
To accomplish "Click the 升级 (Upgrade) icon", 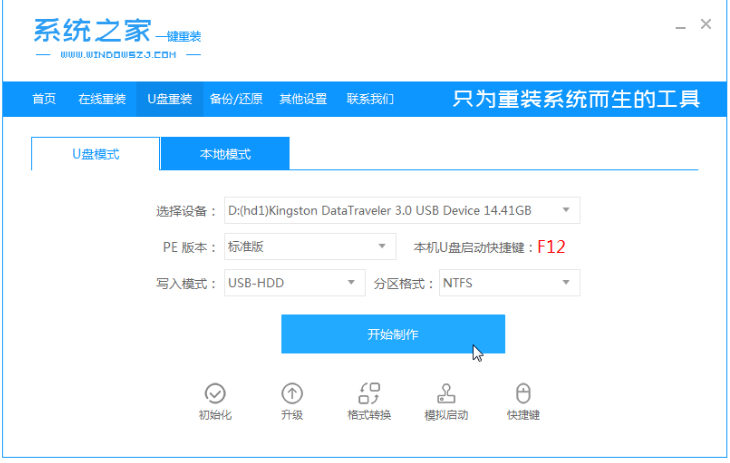I will coord(291,393).
